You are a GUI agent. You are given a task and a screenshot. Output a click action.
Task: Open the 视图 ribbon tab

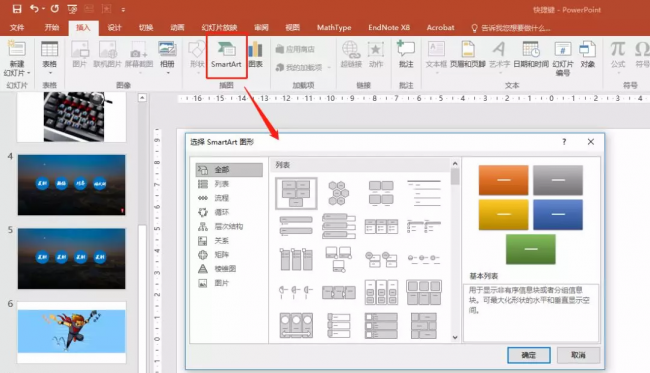[292, 28]
